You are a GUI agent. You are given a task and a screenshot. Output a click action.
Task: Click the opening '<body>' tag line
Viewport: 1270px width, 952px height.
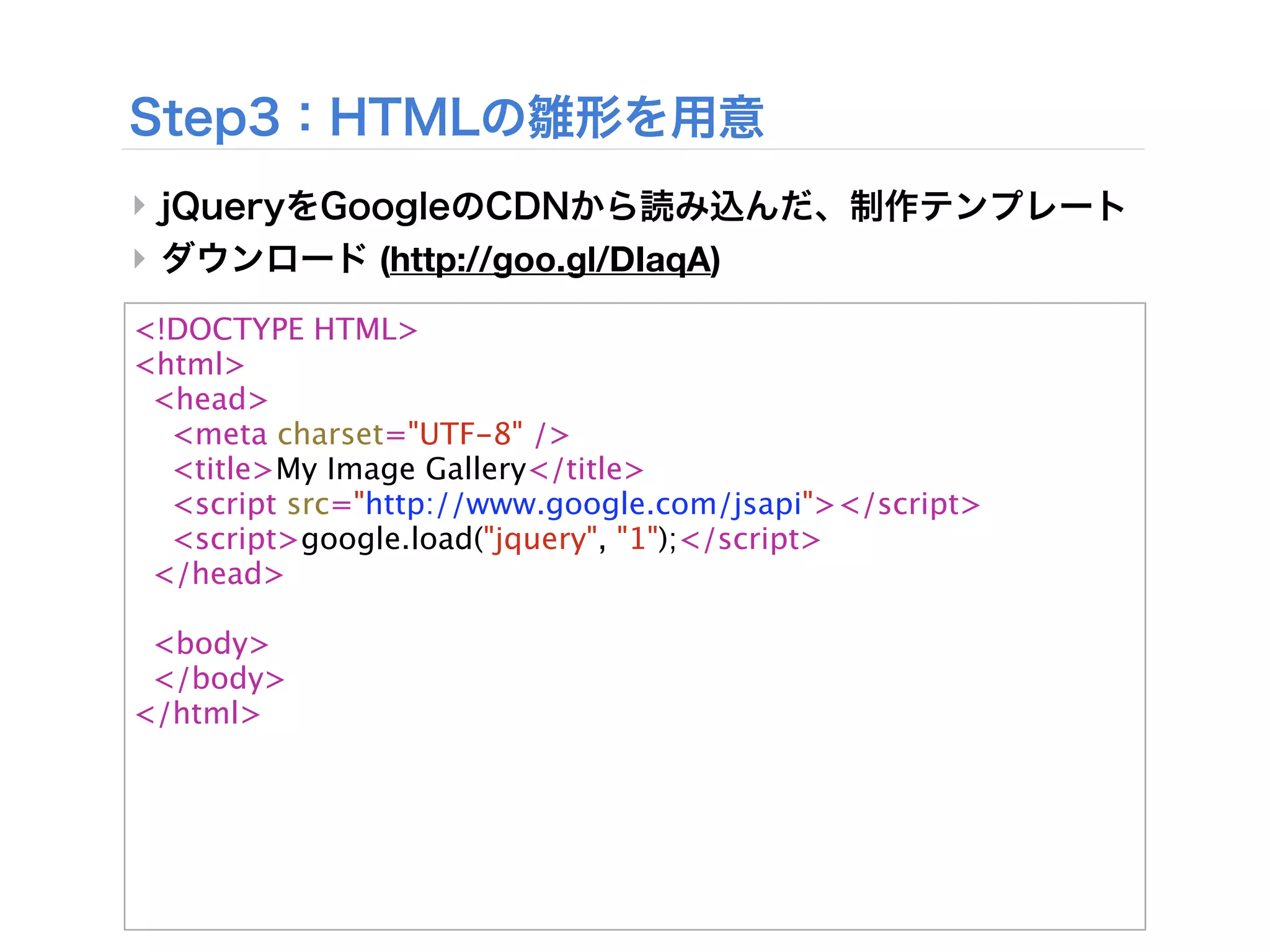pyautogui.click(x=211, y=644)
